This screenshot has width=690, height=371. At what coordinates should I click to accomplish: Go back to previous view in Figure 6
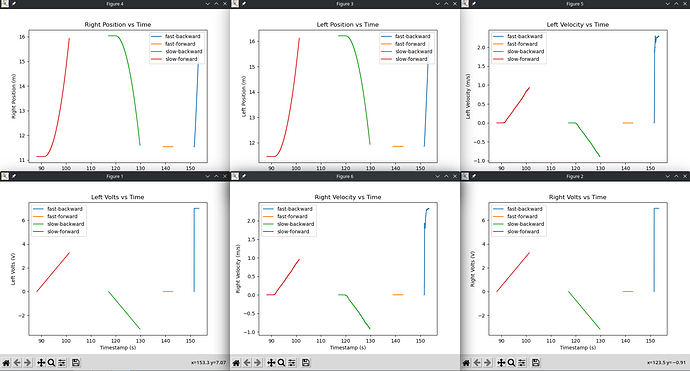point(247,363)
